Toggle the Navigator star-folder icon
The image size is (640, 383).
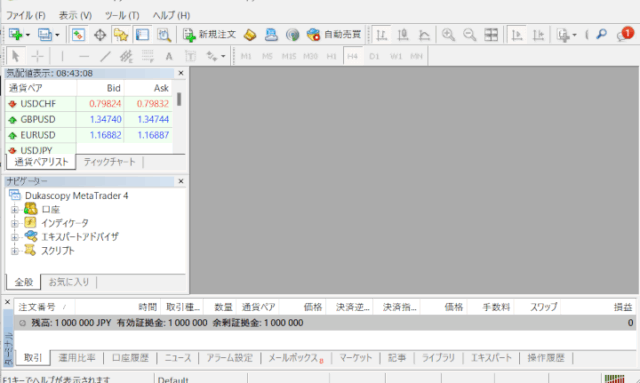121,35
